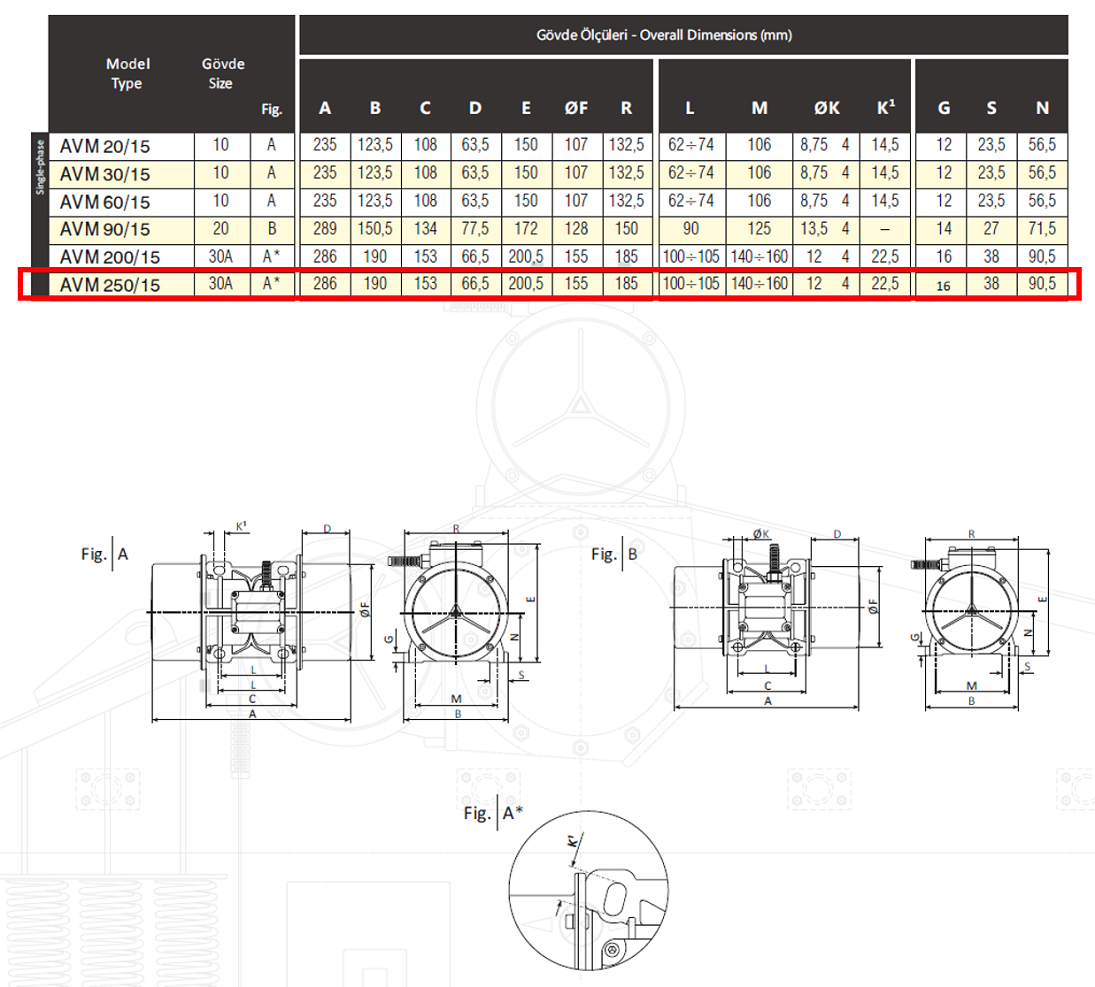The width and height of the screenshot is (1095, 987).
Task: Click the 'Model Type' column header
Action: point(127,73)
